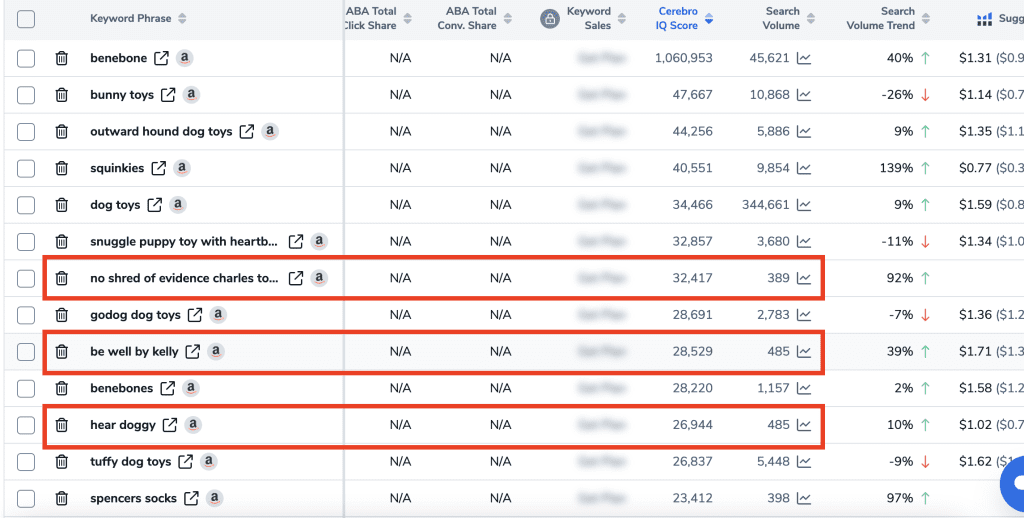The width and height of the screenshot is (1024, 518).
Task: Tick the godog dog toys checkbox
Action: pos(26,315)
